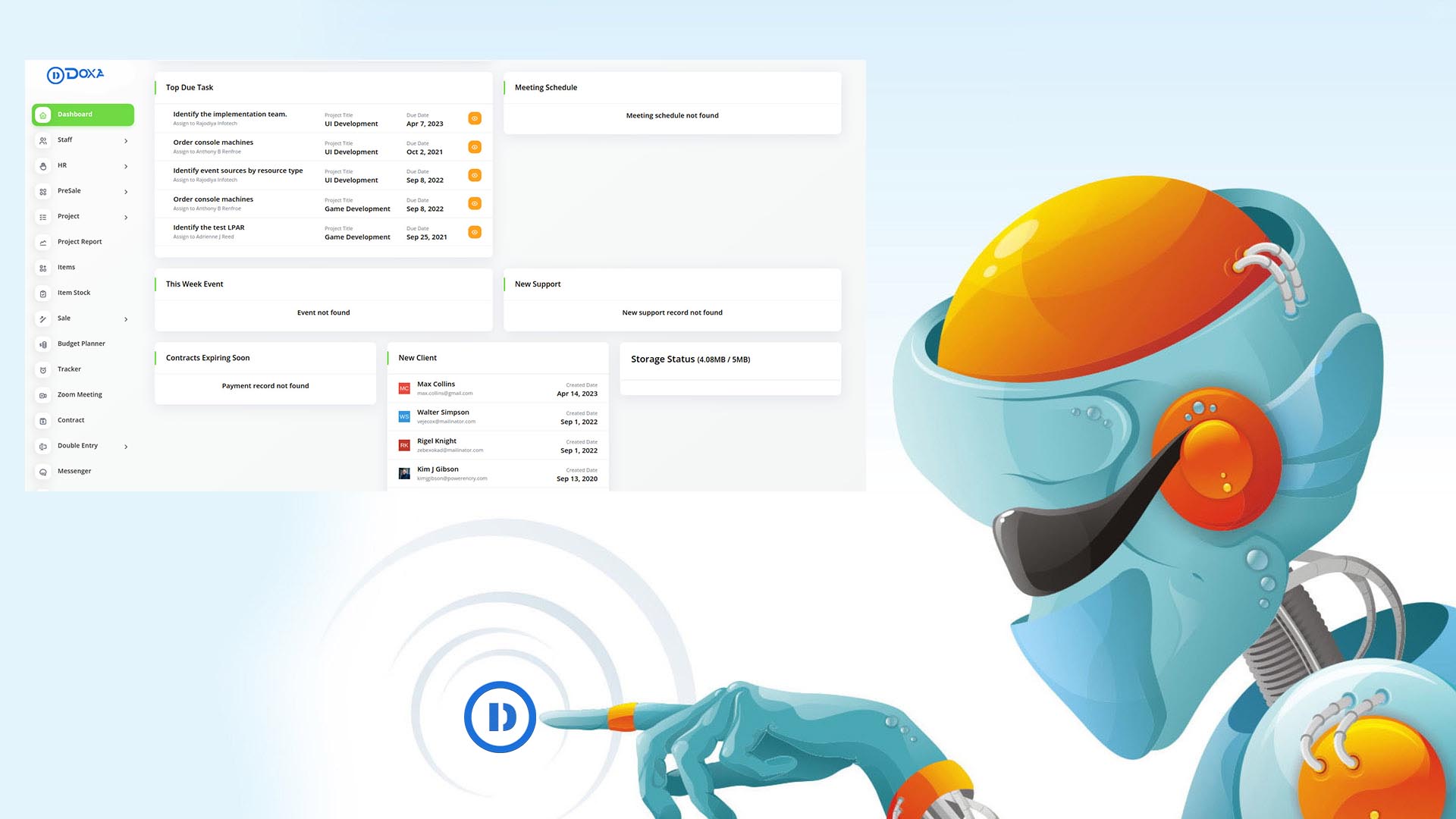This screenshot has height=819, width=1456.
Task: Click the Messenger chat icon
Action: [43, 472]
